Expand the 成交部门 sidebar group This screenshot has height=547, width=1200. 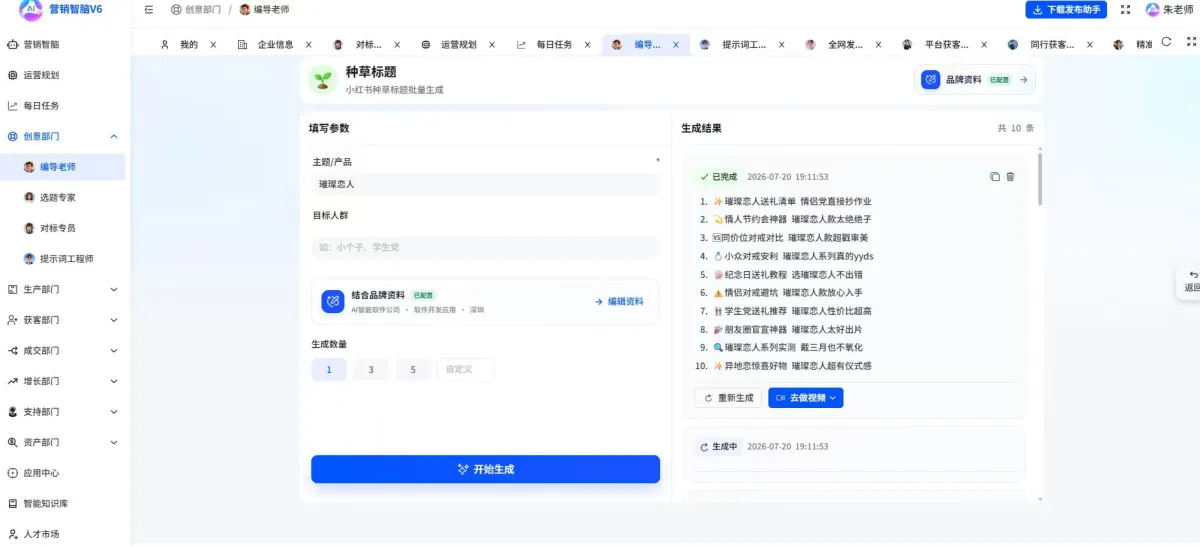pyautogui.click(x=64, y=351)
